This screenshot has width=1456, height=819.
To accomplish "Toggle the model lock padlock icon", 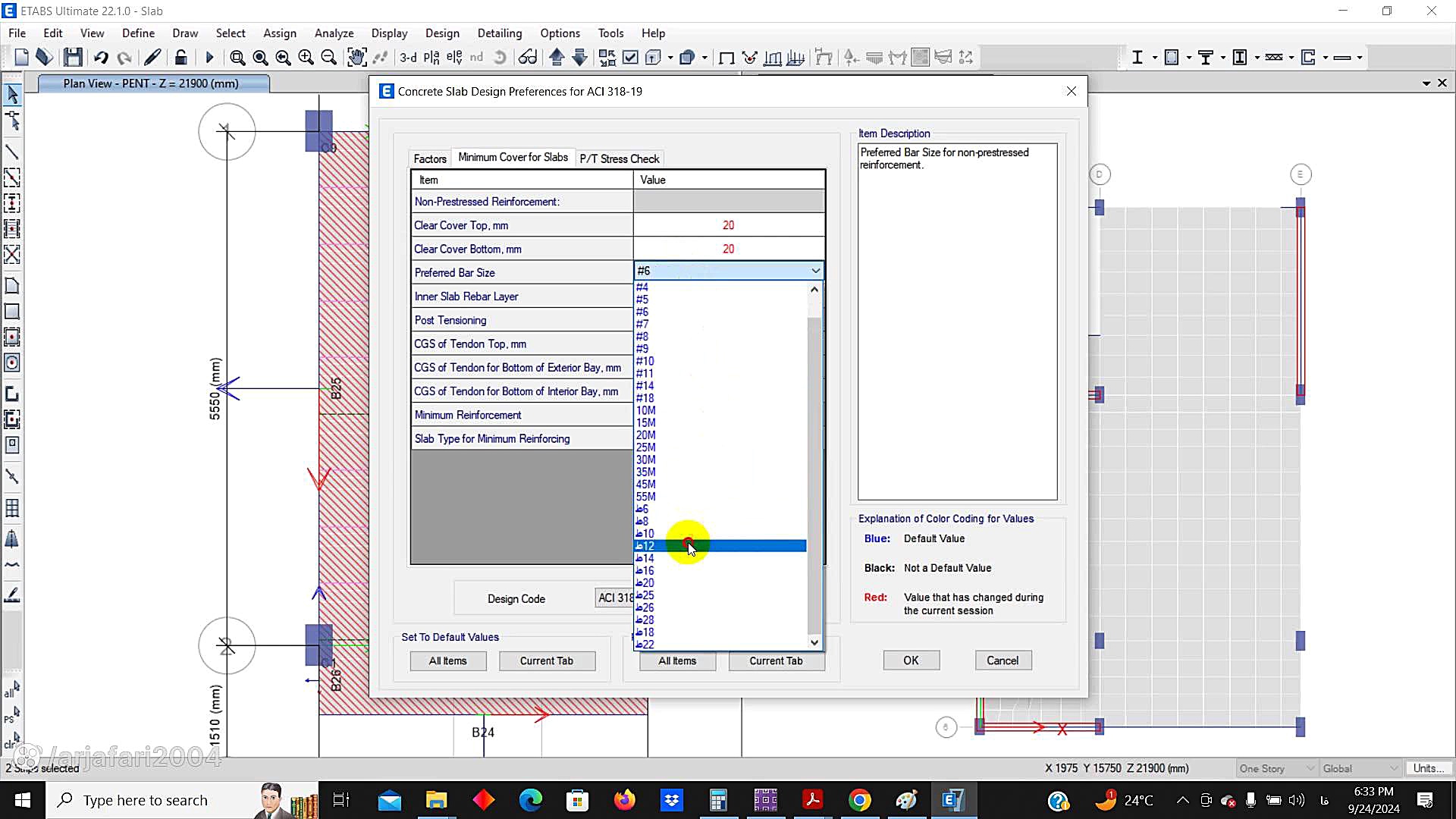I will coord(180,58).
